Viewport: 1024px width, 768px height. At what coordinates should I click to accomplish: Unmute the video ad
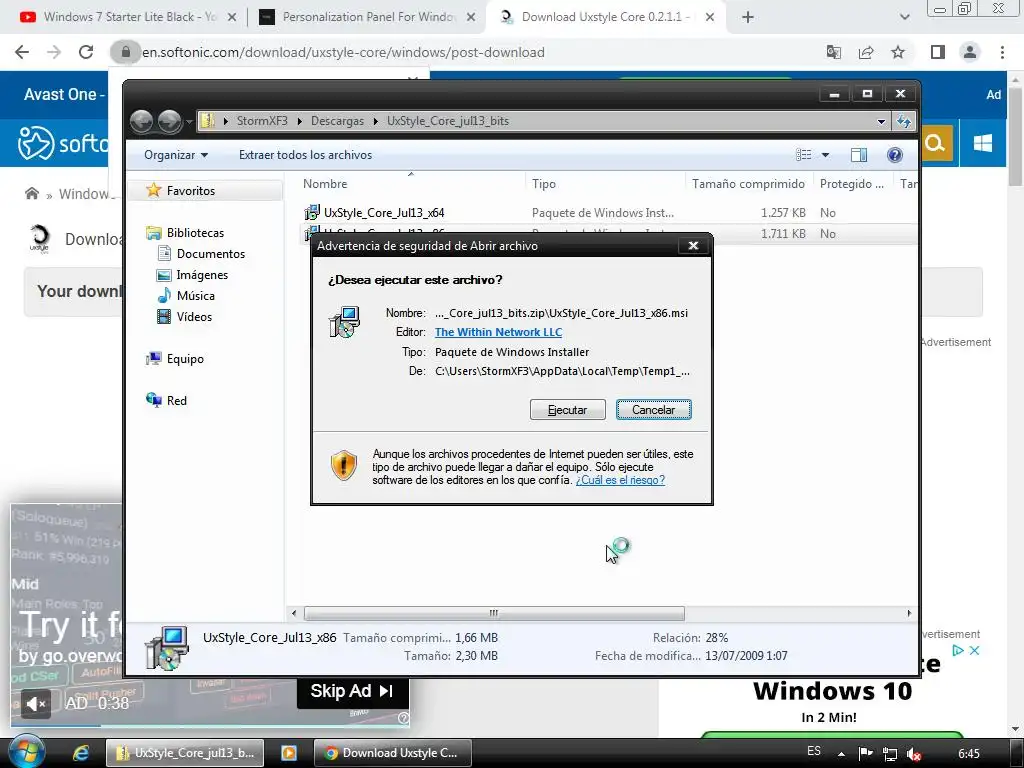[x=35, y=703]
